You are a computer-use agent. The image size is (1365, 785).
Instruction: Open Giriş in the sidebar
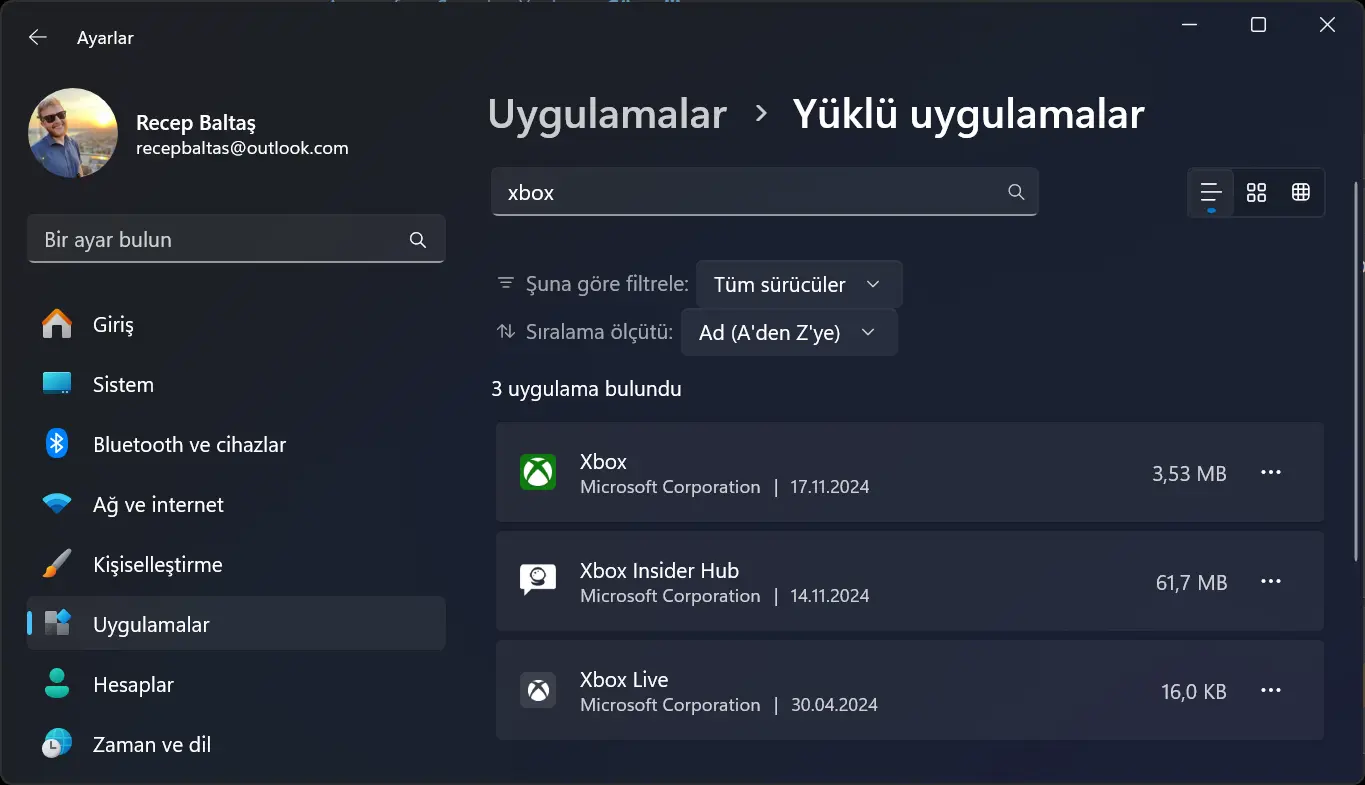[236, 325]
